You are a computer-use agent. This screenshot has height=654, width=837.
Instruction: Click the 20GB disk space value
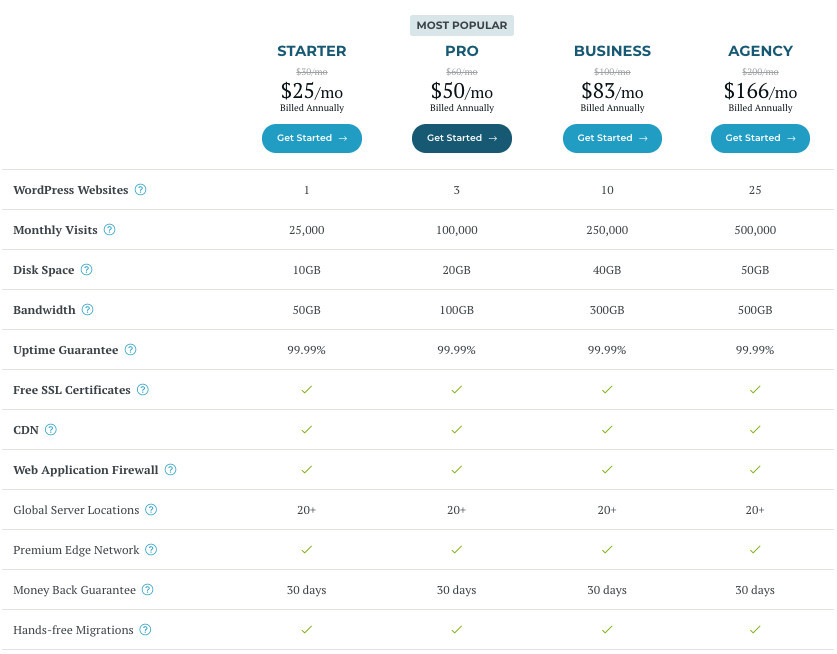tap(456, 270)
